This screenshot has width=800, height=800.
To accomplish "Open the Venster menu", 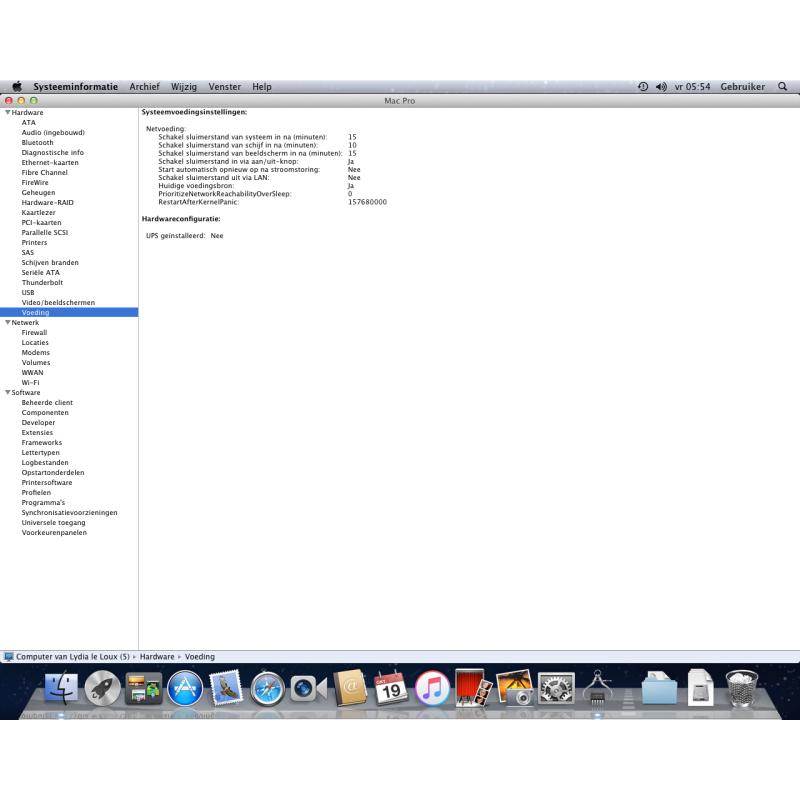I will click(224, 87).
